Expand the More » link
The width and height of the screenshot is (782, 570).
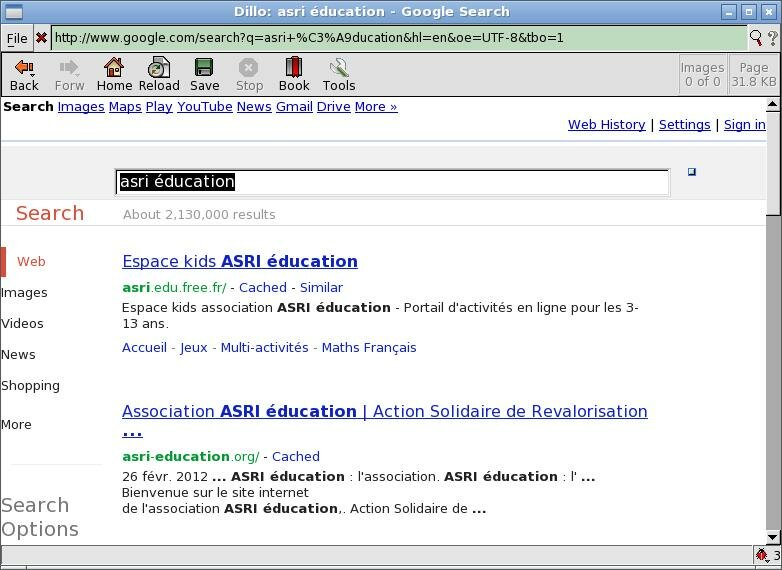pos(376,107)
